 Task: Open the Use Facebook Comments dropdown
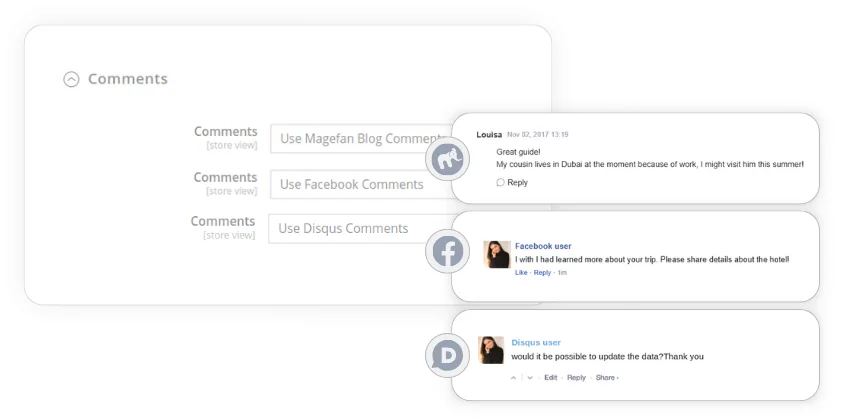[x=361, y=184]
